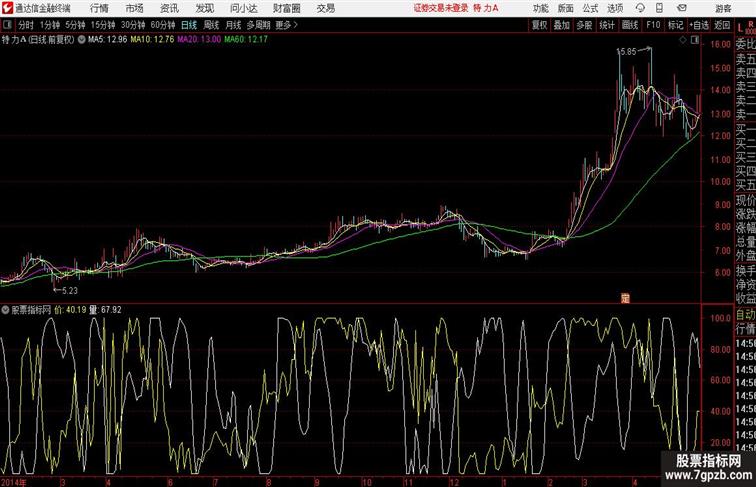Switch to 1分钟 period tab
The width and height of the screenshot is (756, 487).
pos(50,25)
